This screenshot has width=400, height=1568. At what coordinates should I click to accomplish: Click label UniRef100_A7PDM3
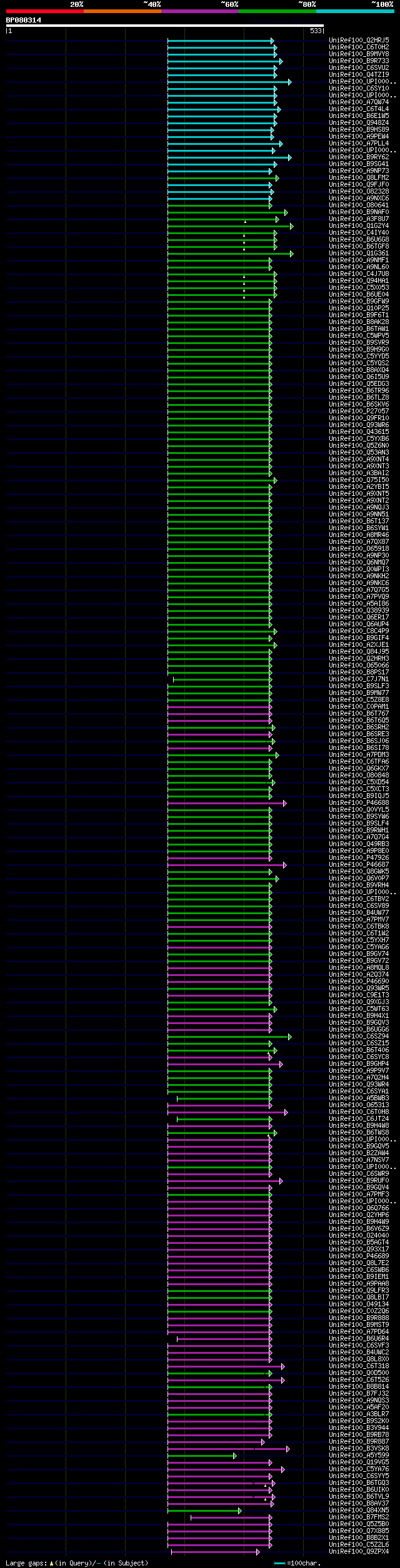[359, 754]
